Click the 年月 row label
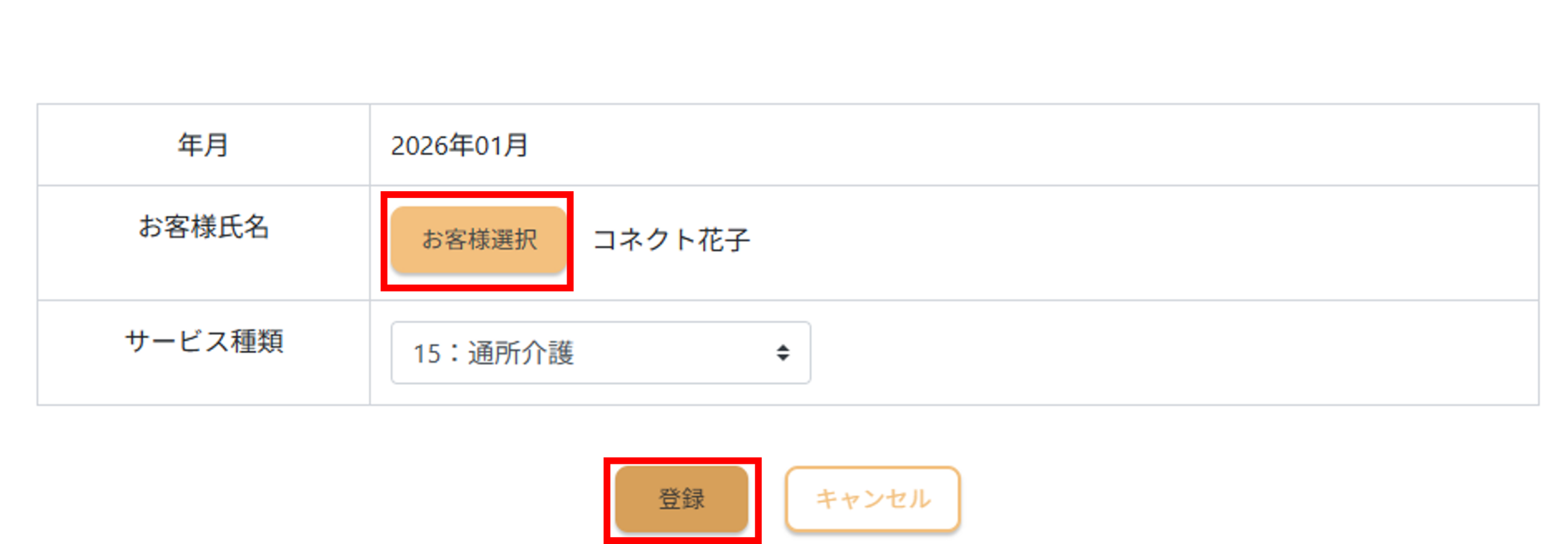 (203, 145)
